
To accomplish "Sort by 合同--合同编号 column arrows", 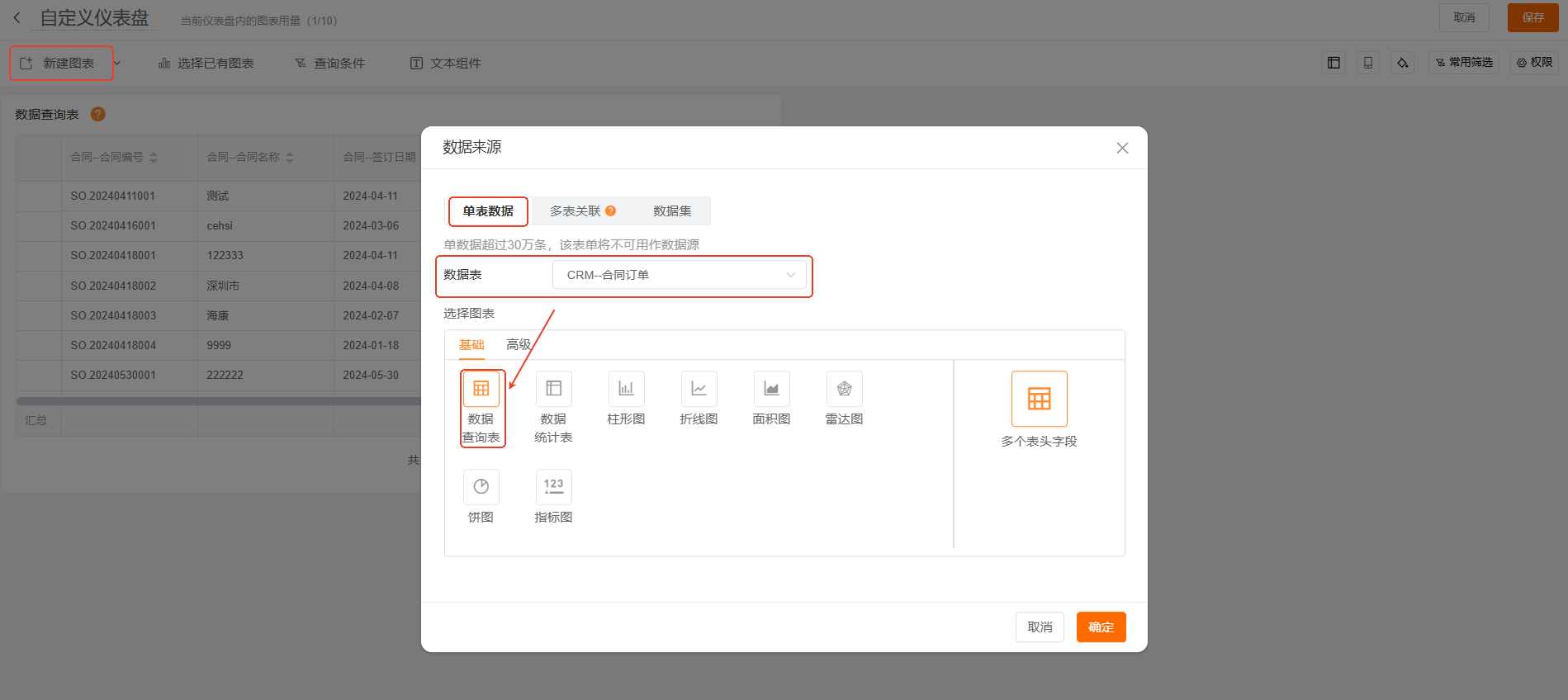I will tap(154, 157).
